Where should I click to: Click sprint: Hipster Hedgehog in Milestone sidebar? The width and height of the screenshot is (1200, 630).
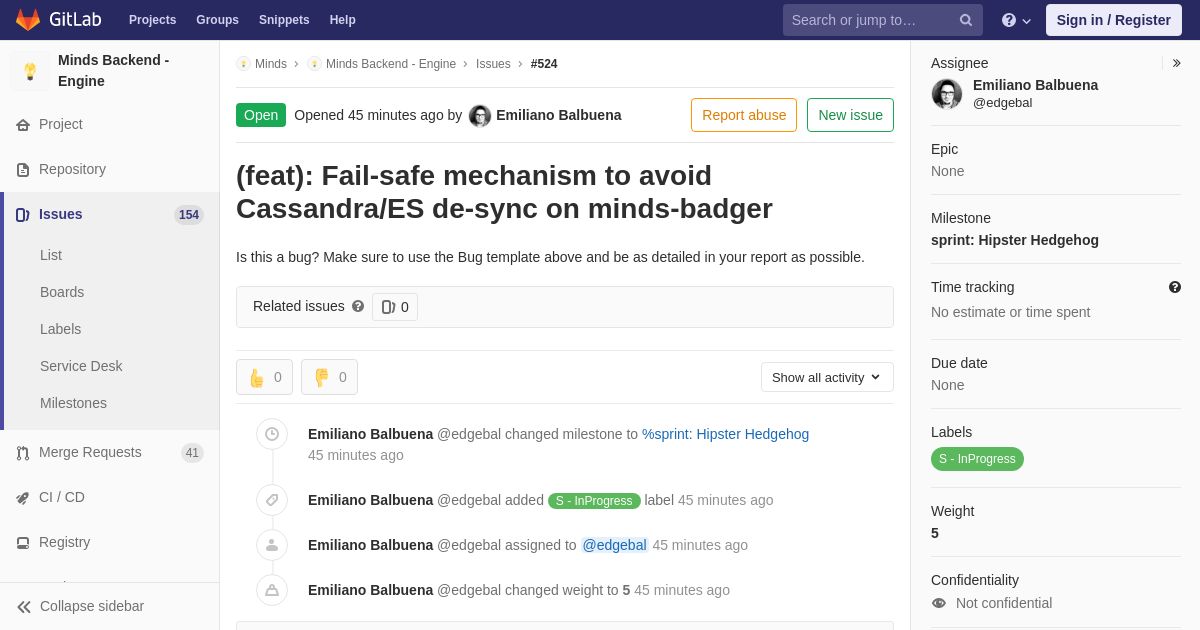pos(1015,240)
